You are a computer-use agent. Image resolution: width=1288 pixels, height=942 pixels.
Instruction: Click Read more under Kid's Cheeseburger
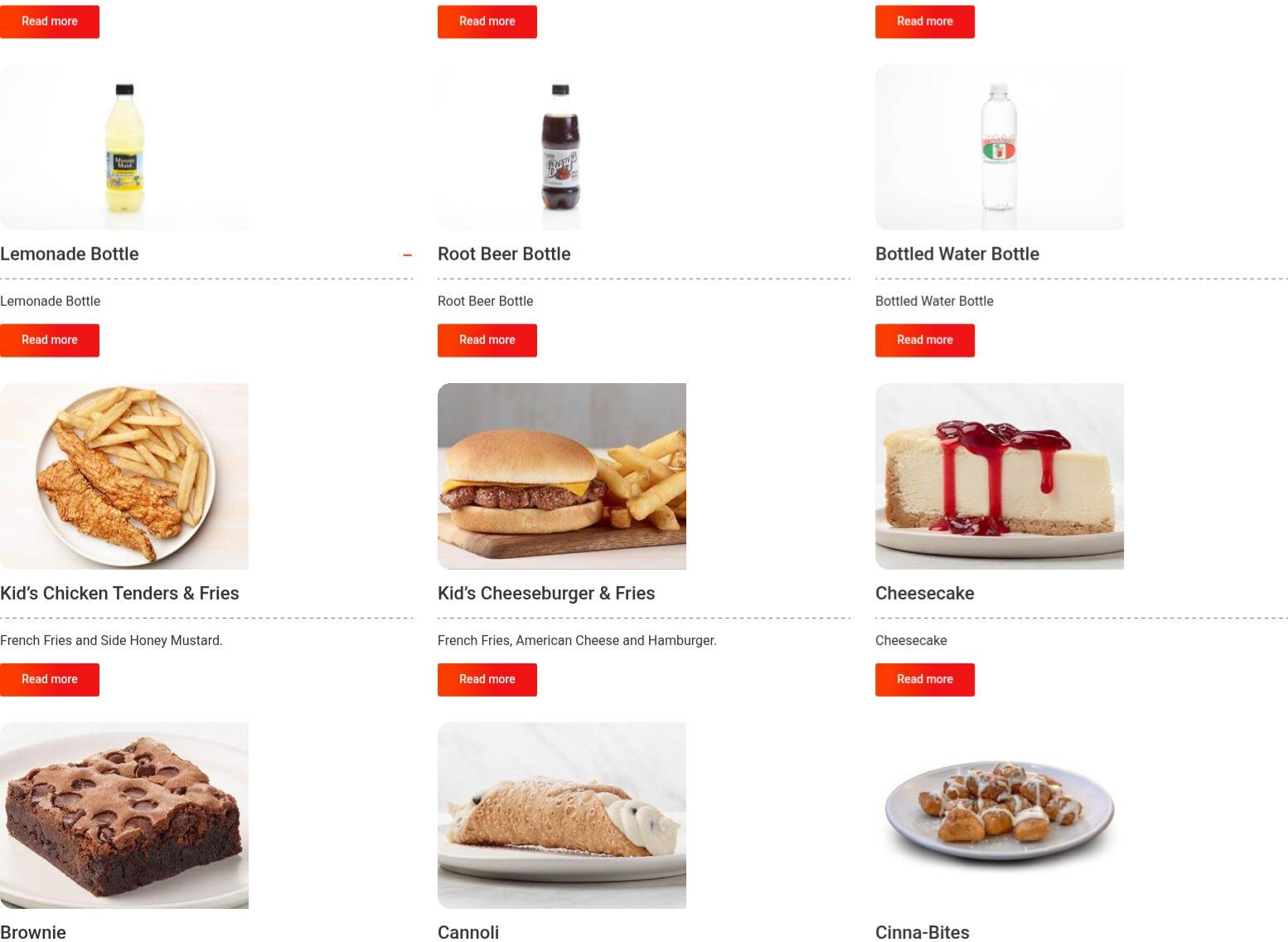pos(487,679)
